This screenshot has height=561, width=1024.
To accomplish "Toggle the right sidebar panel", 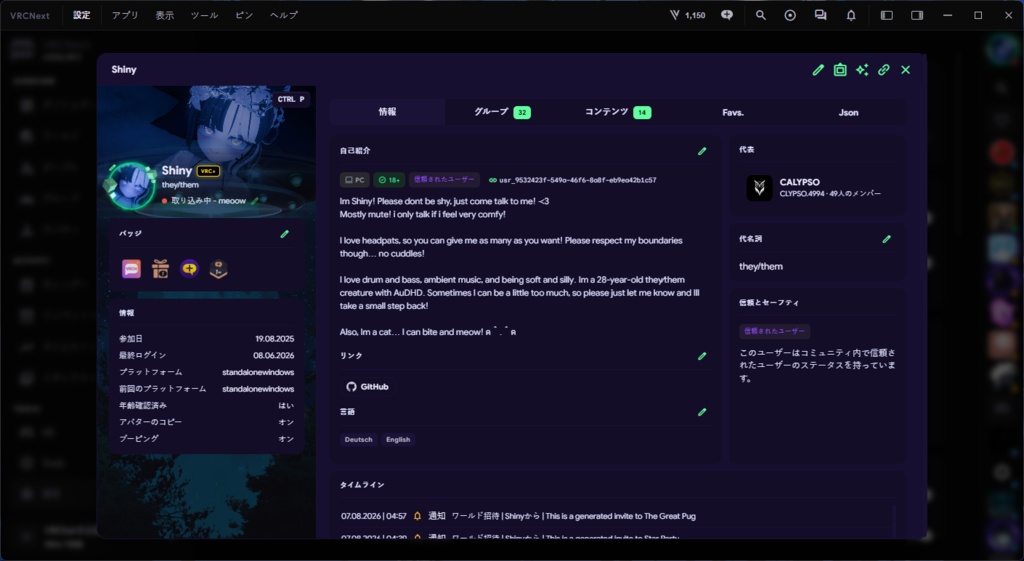I will (x=917, y=15).
